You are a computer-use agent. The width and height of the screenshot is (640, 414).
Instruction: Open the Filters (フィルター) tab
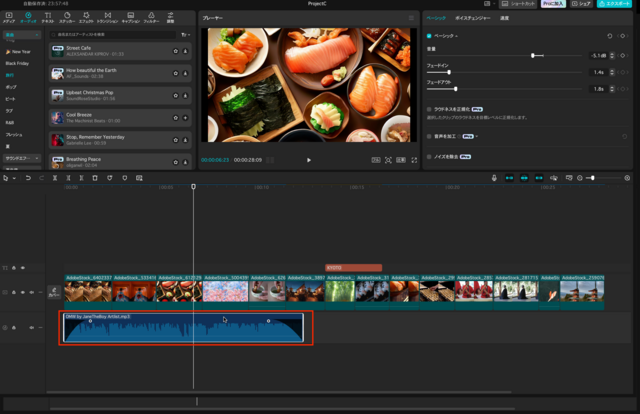(x=151, y=18)
